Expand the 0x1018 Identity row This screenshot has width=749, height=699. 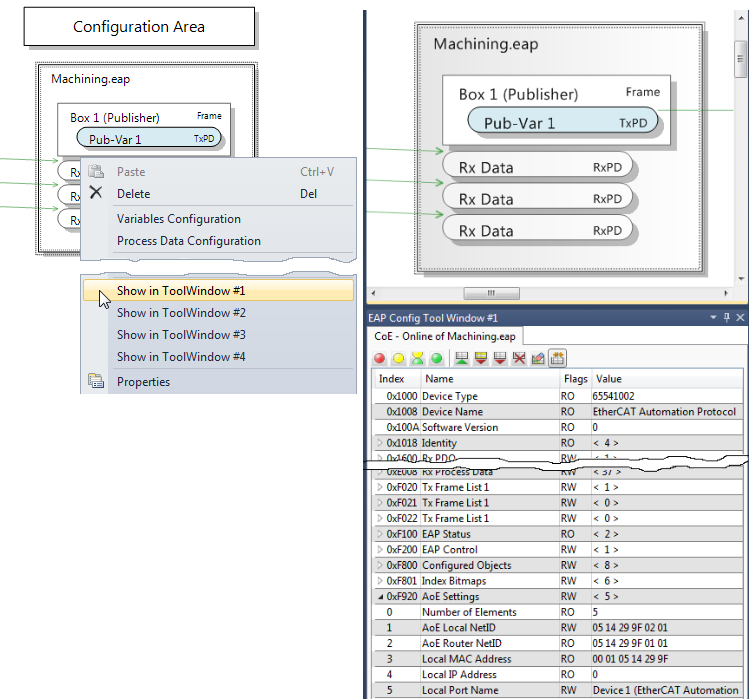380,443
